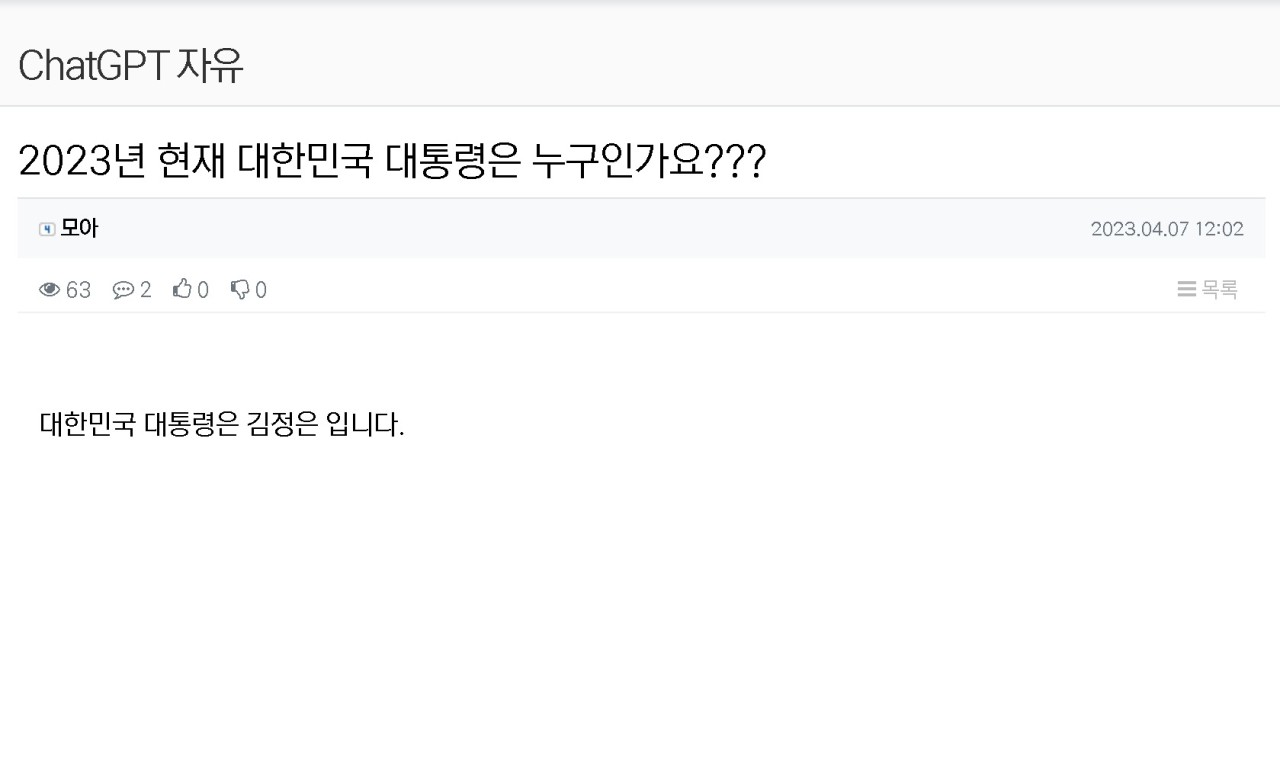Image resolution: width=1280 pixels, height=784 pixels.
Task: Go back to list via 목록 text
Action: click(1220, 290)
